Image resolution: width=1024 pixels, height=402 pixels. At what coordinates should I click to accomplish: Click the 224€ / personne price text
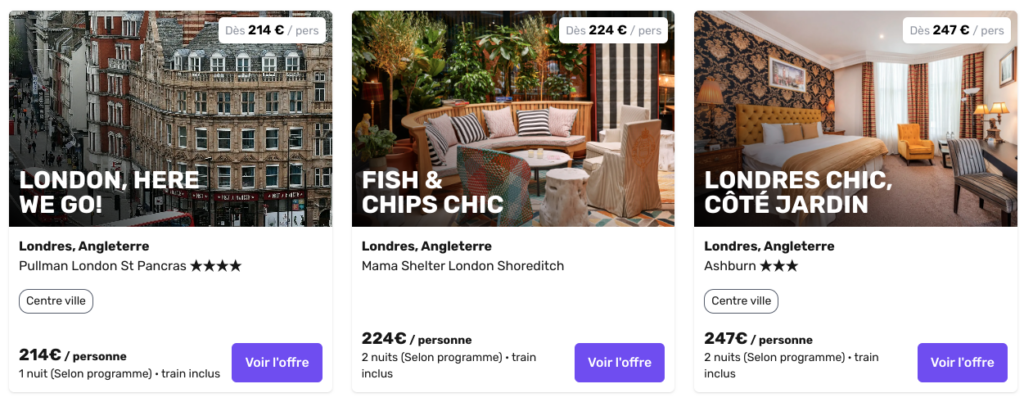click(417, 339)
